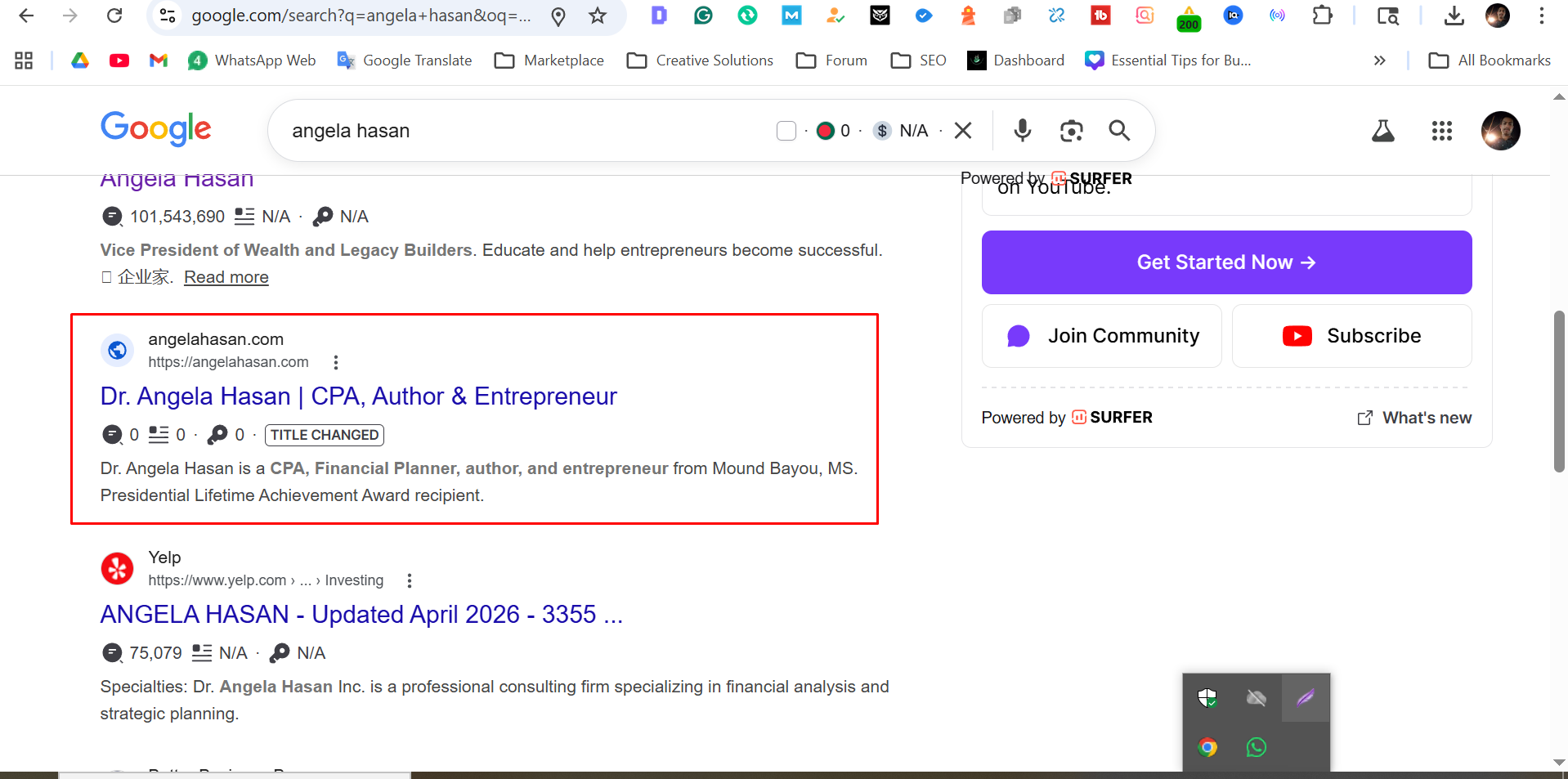The width and height of the screenshot is (1568, 779).
Task: Open What's new link
Action: pyautogui.click(x=1414, y=418)
